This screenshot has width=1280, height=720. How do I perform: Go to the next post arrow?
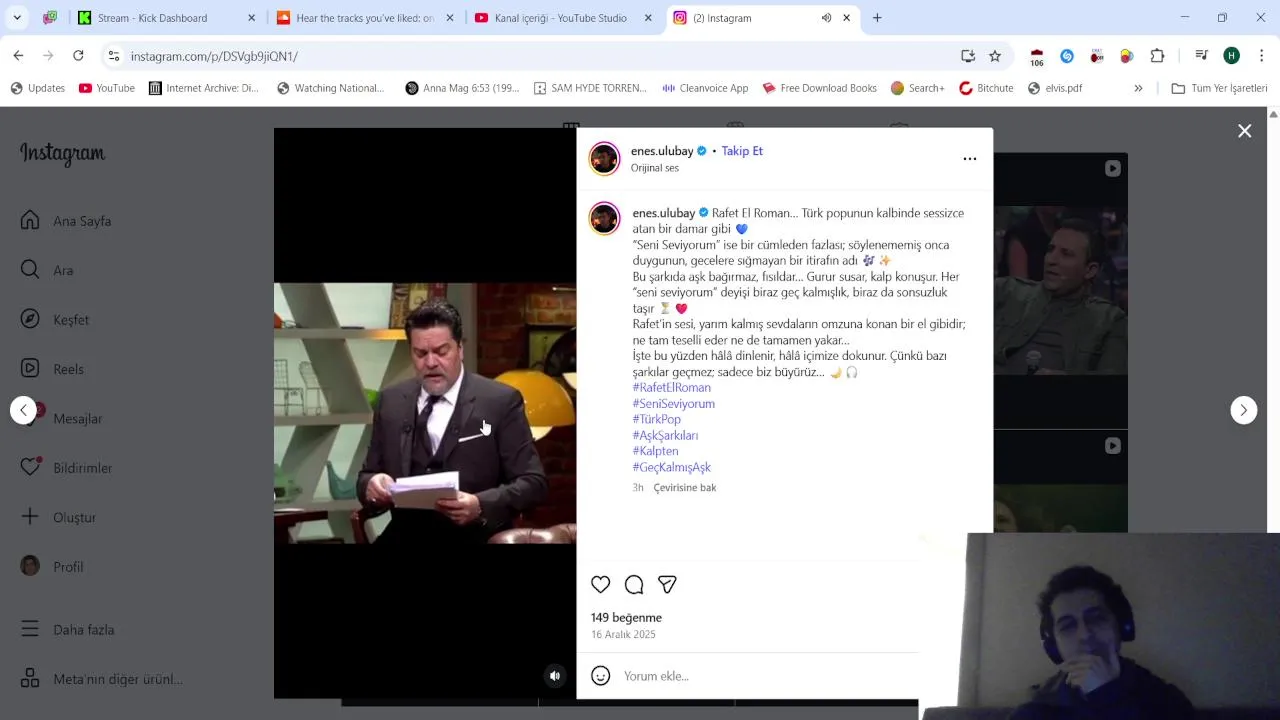[x=1243, y=410]
